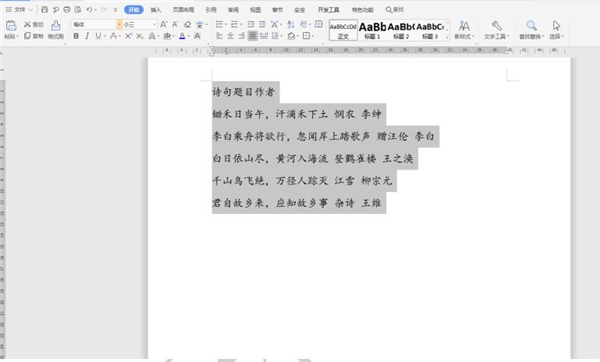The width and height of the screenshot is (600, 362).
Task: Toggle strikethrough red A button
Action: point(113,36)
